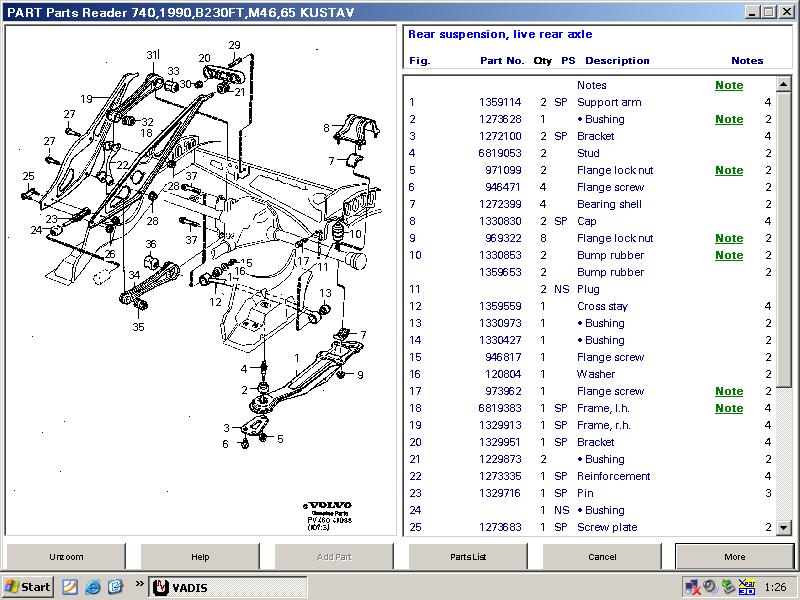The width and height of the screenshot is (800, 600).
Task: Click callout 34 in the suspension diagram
Action: click(x=134, y=275)
